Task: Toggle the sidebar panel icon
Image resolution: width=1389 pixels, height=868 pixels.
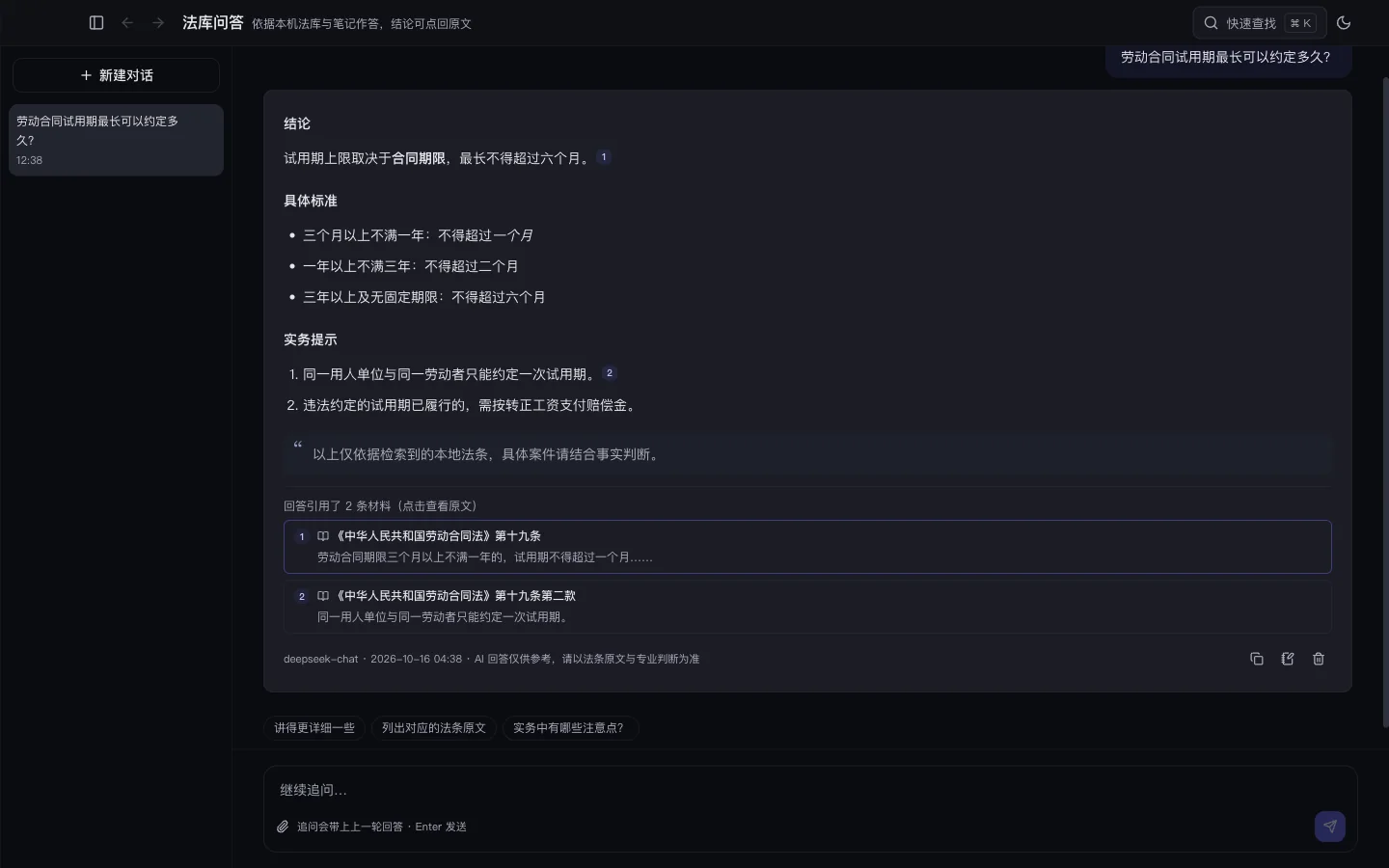Action: [96, 22]
